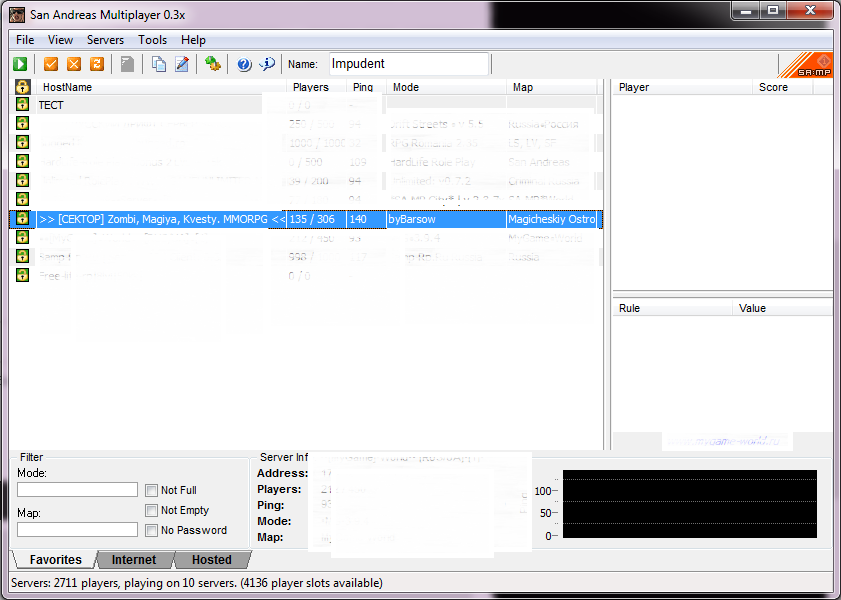Screen dimensions: 841x600
Task: Tick the No Password filter checkbox
Action: 152,530
